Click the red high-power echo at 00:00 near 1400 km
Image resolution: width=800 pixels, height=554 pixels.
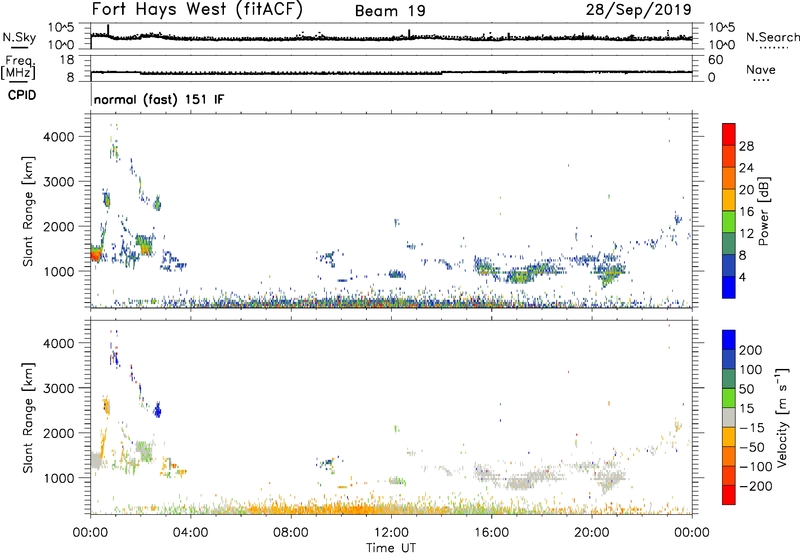click(96, 253)
